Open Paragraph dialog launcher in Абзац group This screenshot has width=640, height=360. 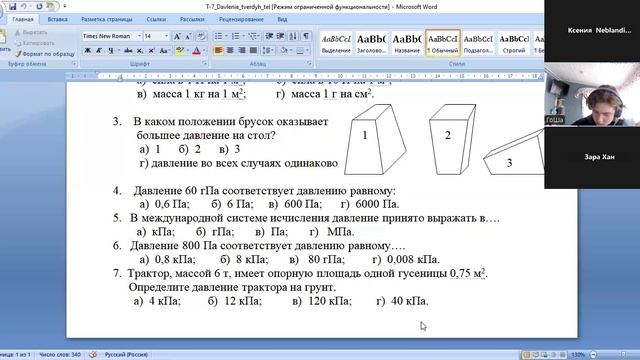310,64
